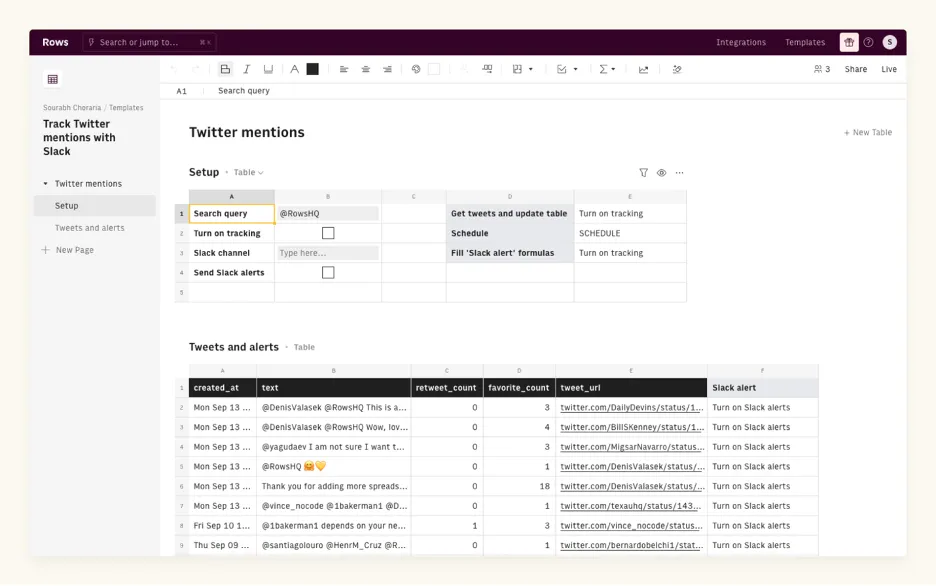Screen dimensions: 936x586
Task: Select the favorite_count cell showing 18
Action: [519, 486]
